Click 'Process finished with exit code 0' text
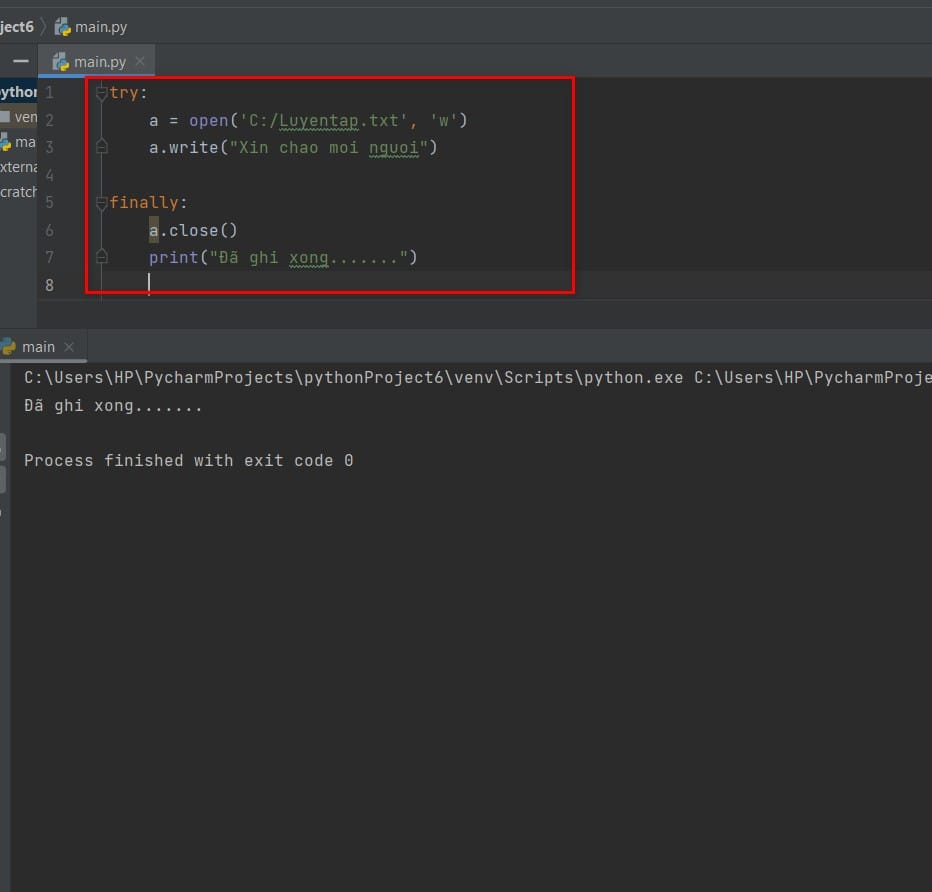 [188, 461]
